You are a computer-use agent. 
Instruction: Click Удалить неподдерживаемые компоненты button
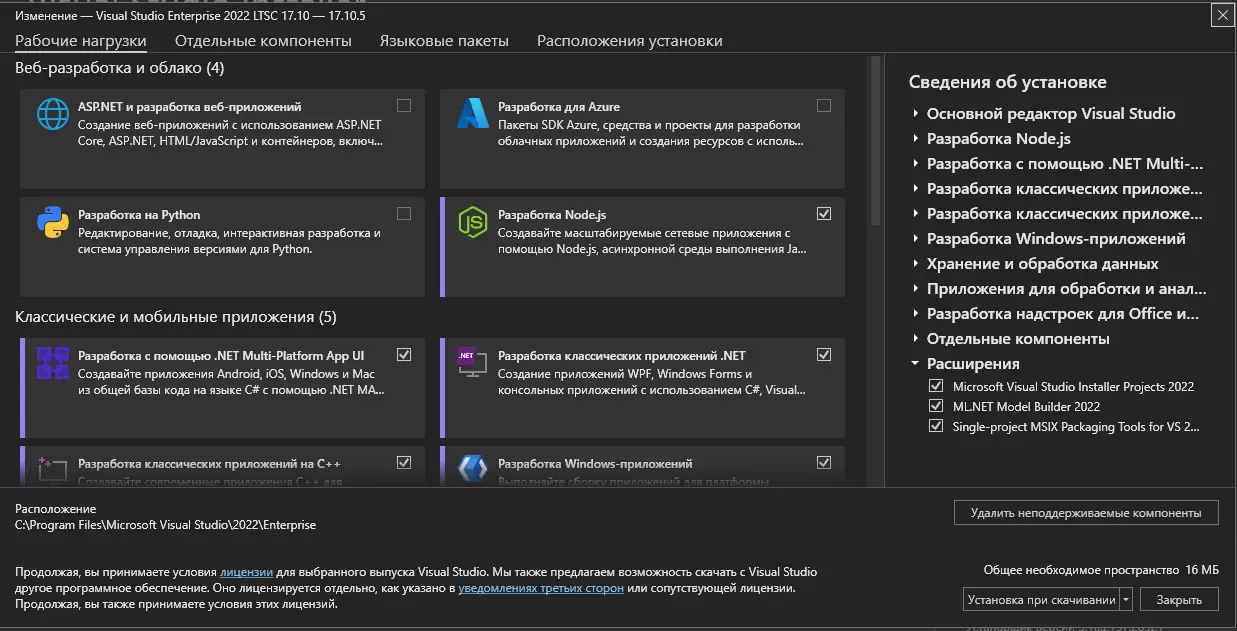(x=1085, y=513)
